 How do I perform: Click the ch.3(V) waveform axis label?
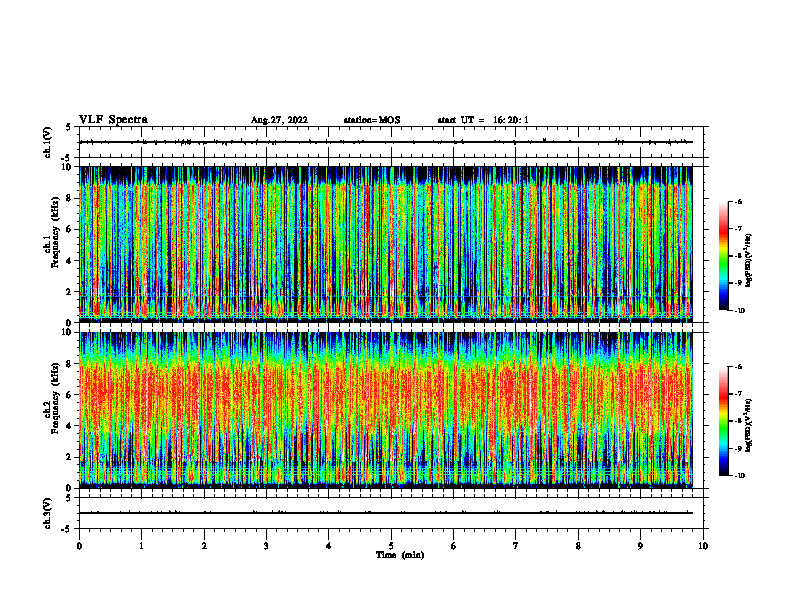(47, 513)
